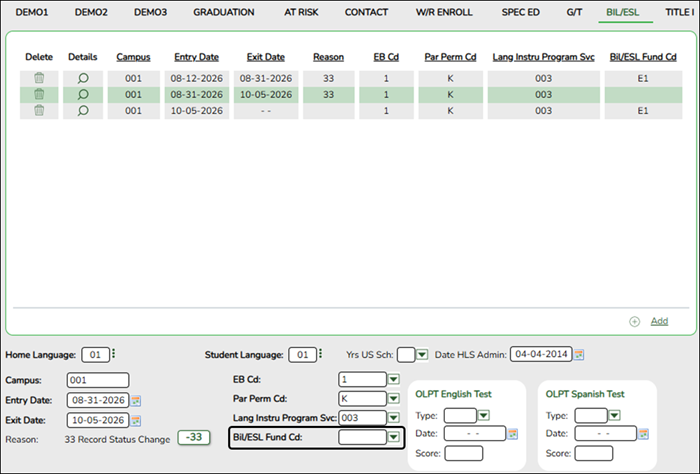Sort by Lang Instru Program Svc header
The image size is (700, 474).
[x=543, y=57]
